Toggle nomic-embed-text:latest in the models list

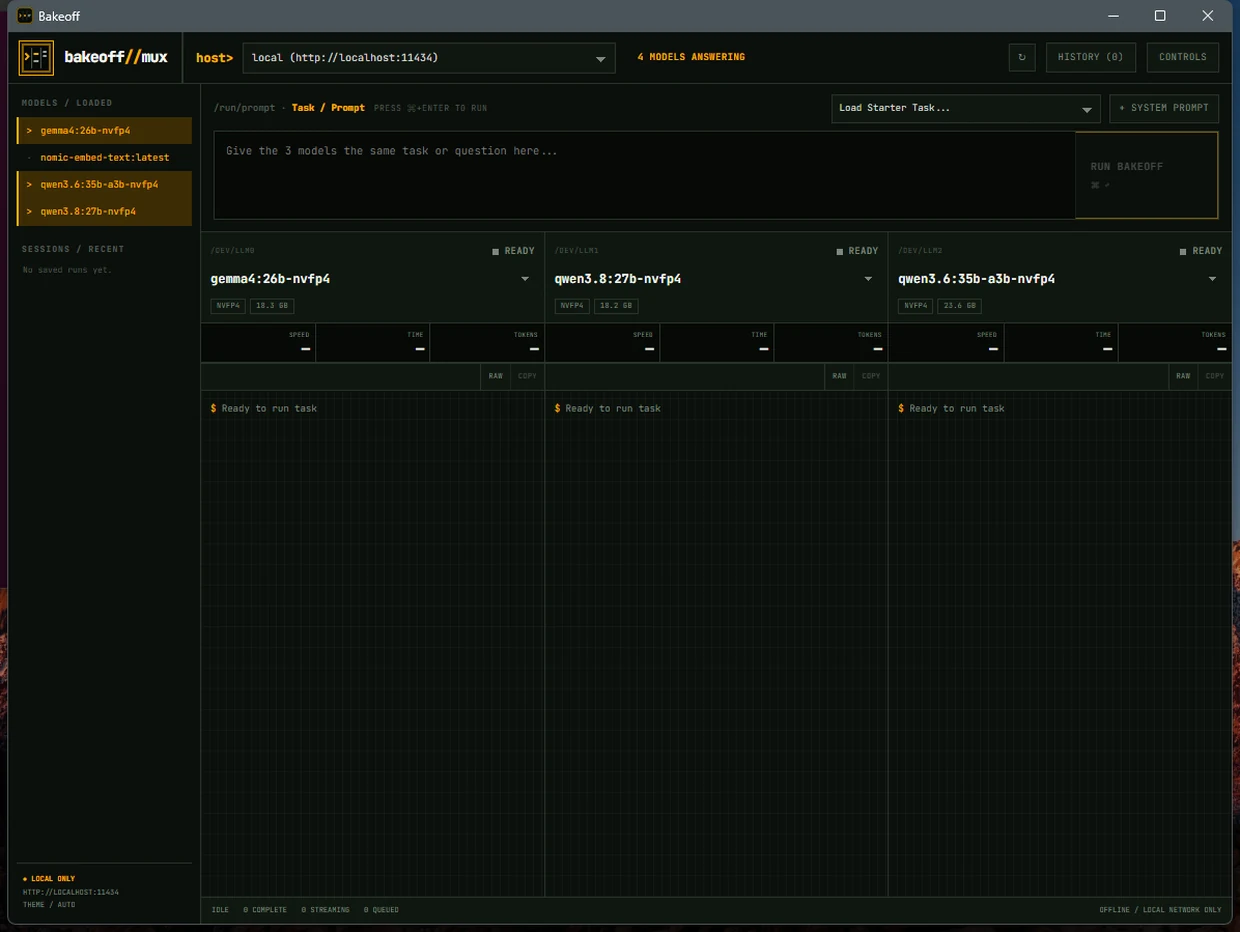pos(104,158)
